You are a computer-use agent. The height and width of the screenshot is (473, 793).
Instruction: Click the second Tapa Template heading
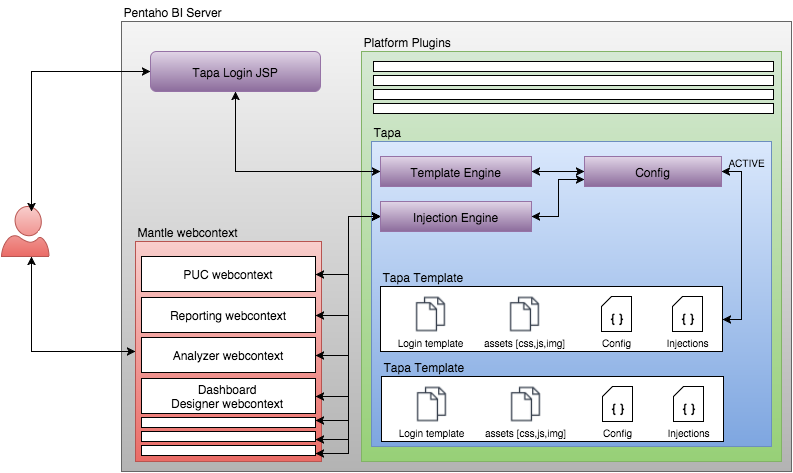(x=424, y=368)
